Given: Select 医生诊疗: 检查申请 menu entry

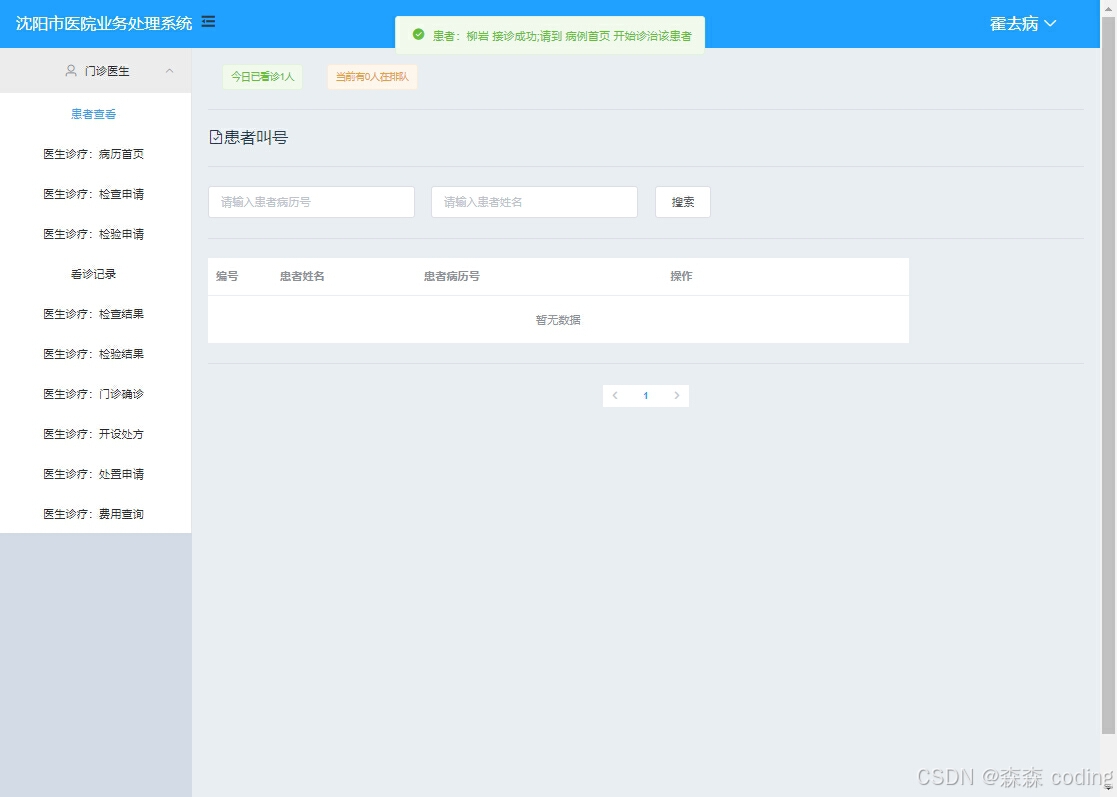Looking at the screenshot, I should 93,194.
